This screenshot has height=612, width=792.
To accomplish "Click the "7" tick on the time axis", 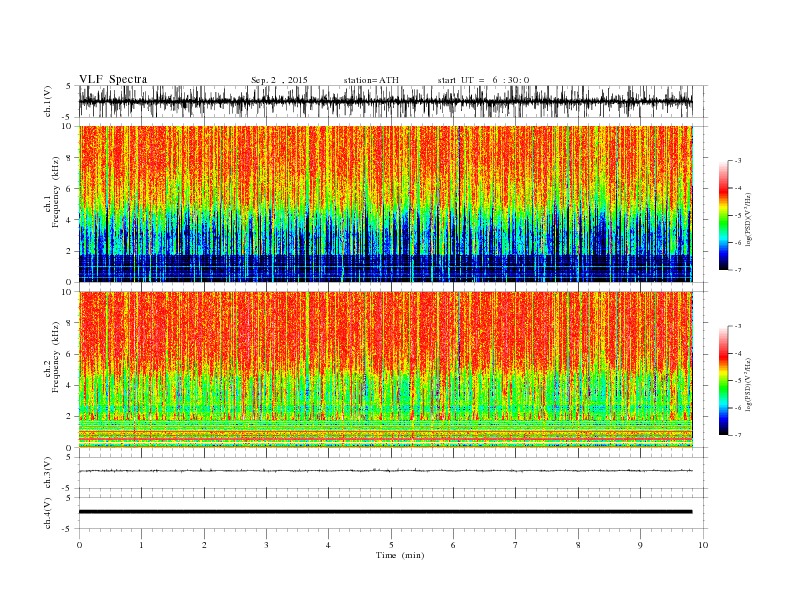I will 516,545.
